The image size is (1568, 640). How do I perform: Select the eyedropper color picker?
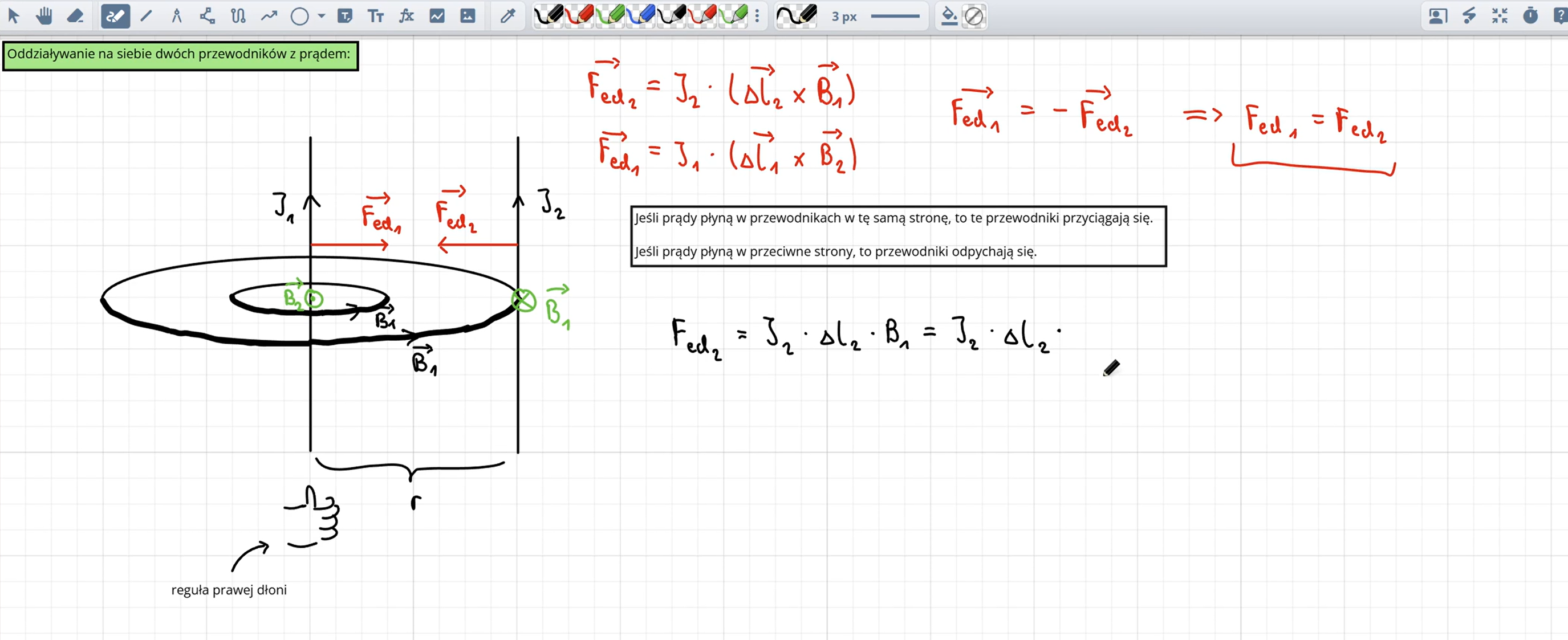pos(507,16)
